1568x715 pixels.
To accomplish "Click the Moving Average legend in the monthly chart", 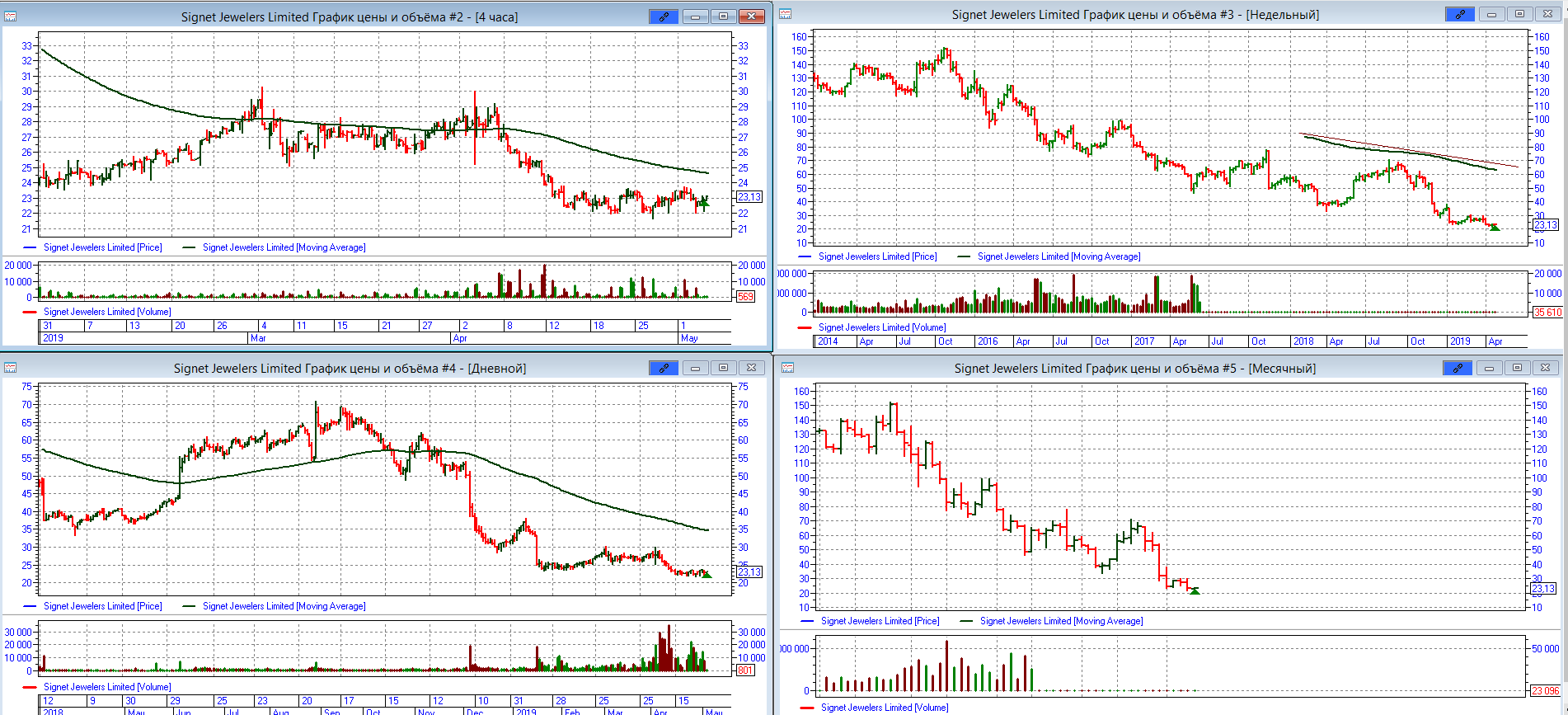I will click(x=1061, y=621).
